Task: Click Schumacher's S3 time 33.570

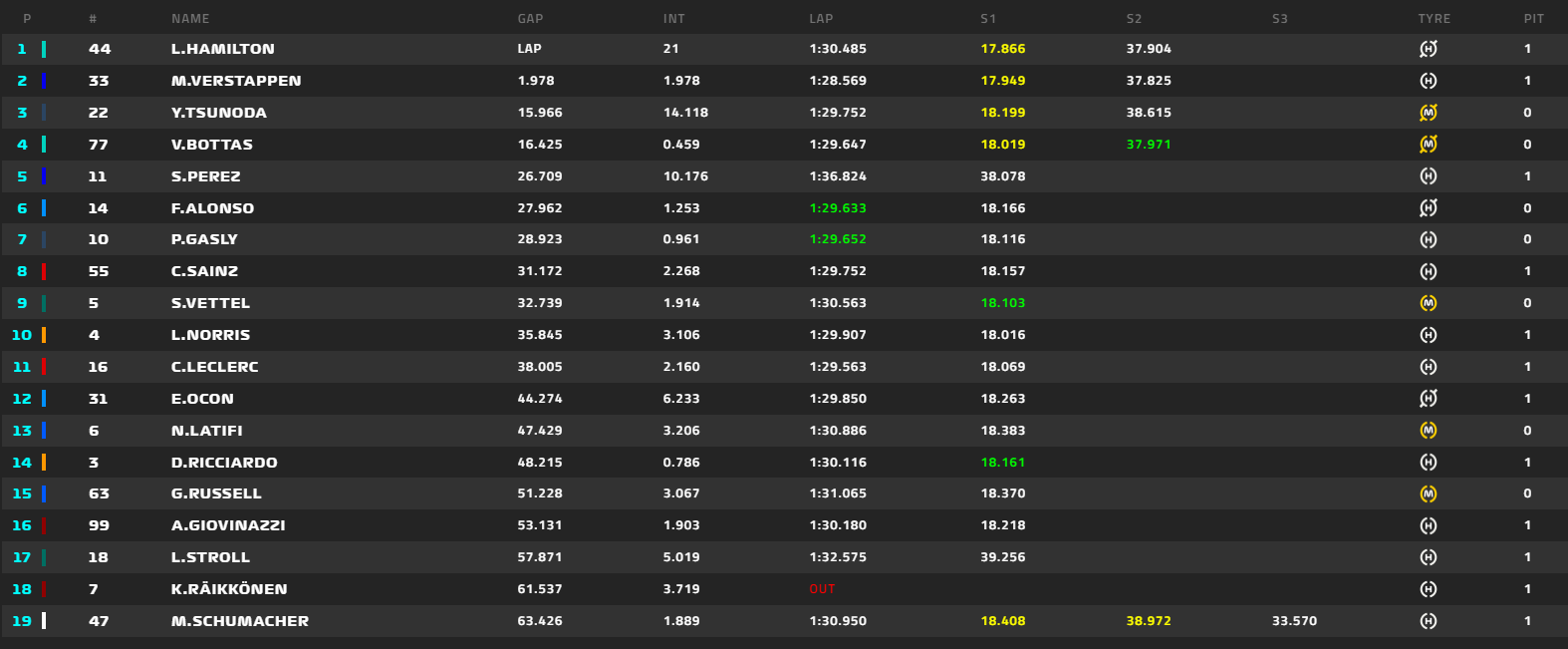Action: point(1294,621)
